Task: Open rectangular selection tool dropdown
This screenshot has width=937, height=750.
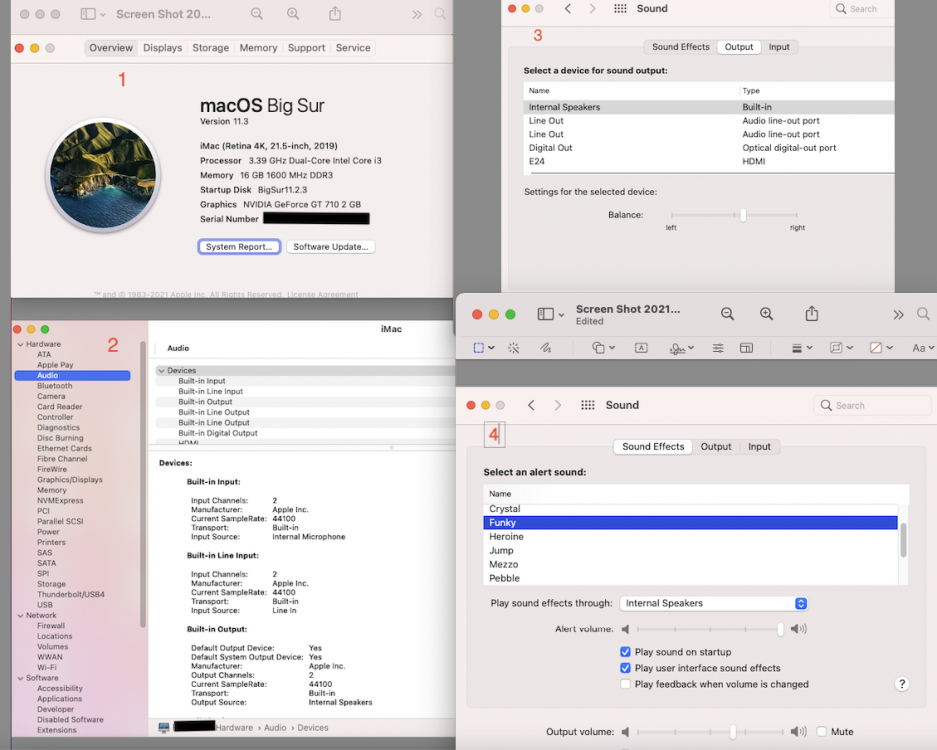Action: 484,348
